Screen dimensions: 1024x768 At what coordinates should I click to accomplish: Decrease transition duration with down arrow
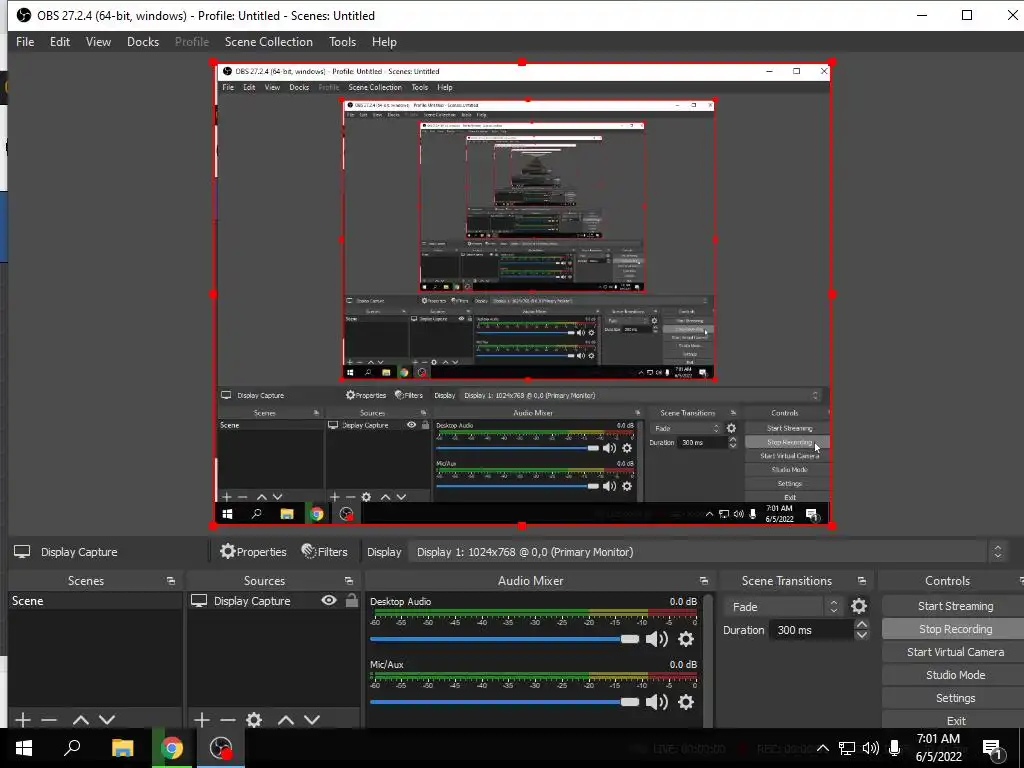point(861,635)
